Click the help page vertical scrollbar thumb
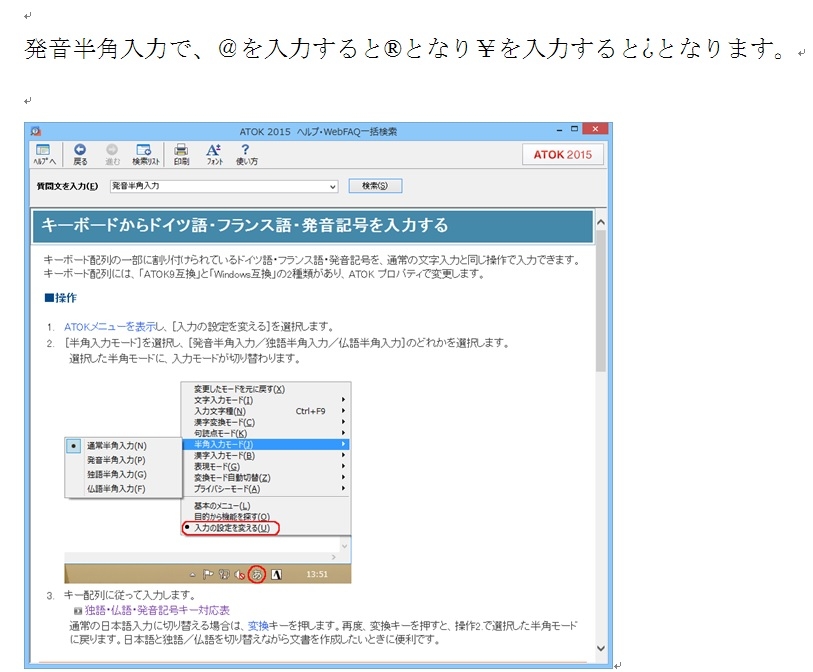 point(601,301)
